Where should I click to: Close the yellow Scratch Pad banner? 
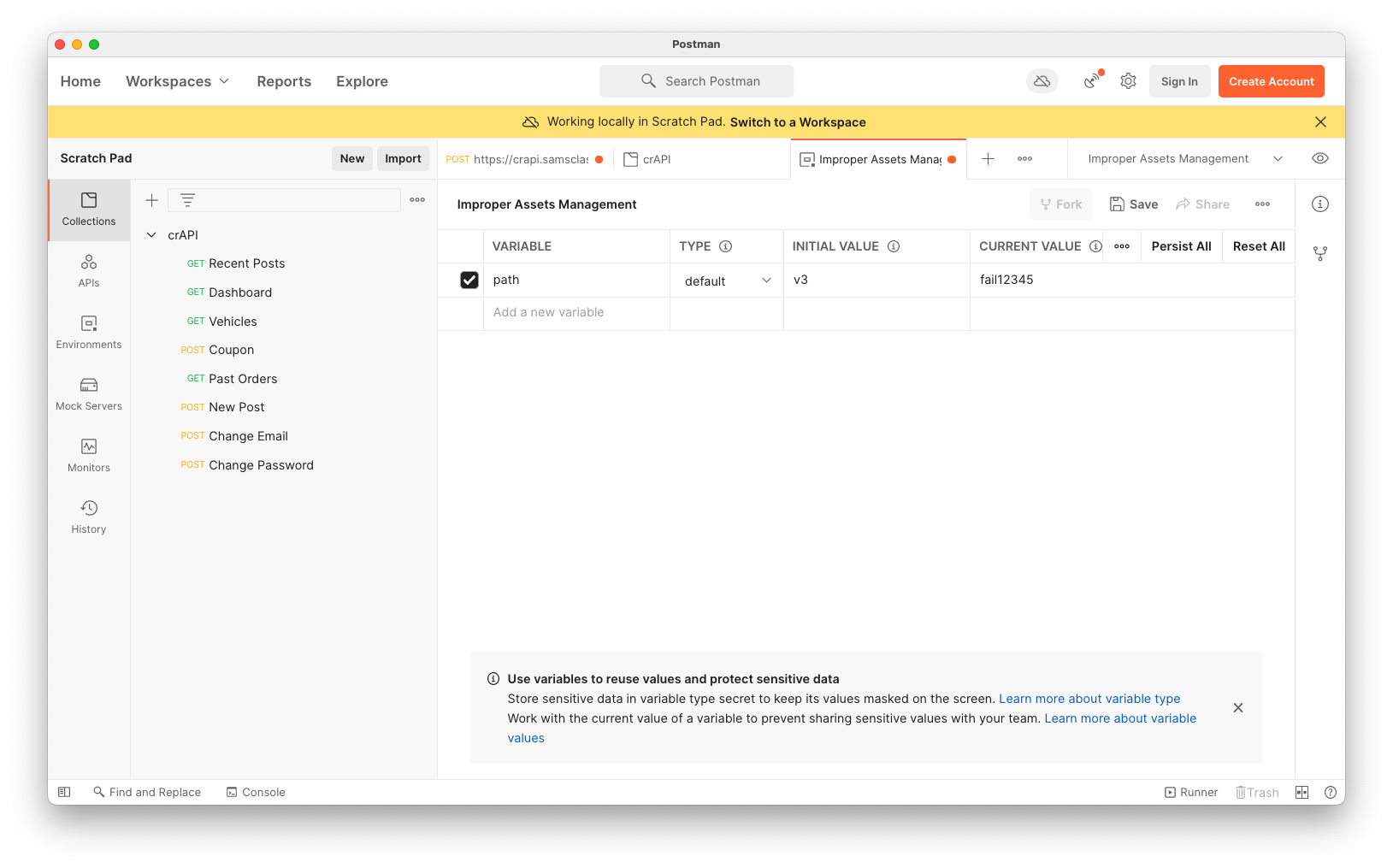[1320, 122]
